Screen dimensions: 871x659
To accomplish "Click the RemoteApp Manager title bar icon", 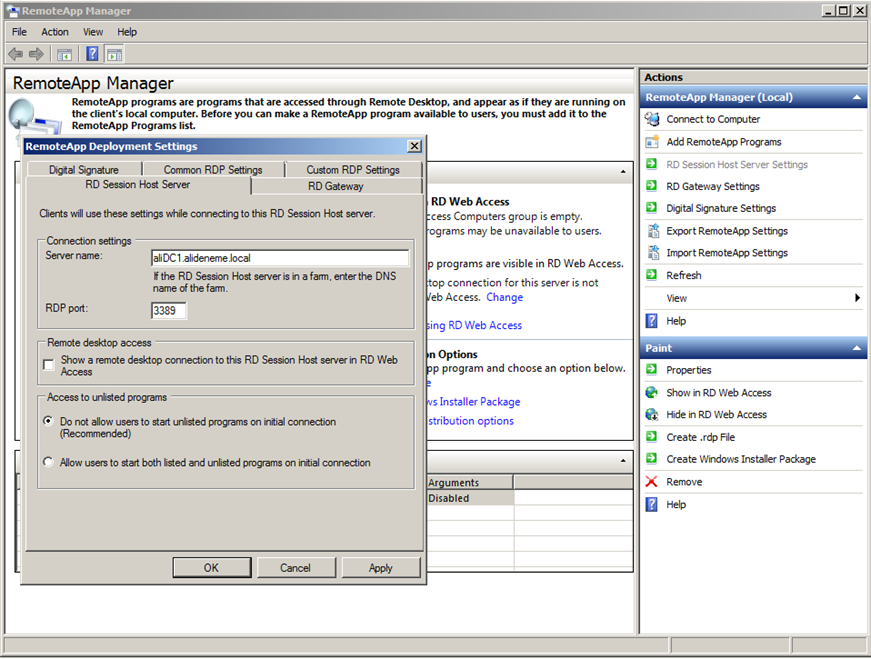I will (x=12, y=11).
